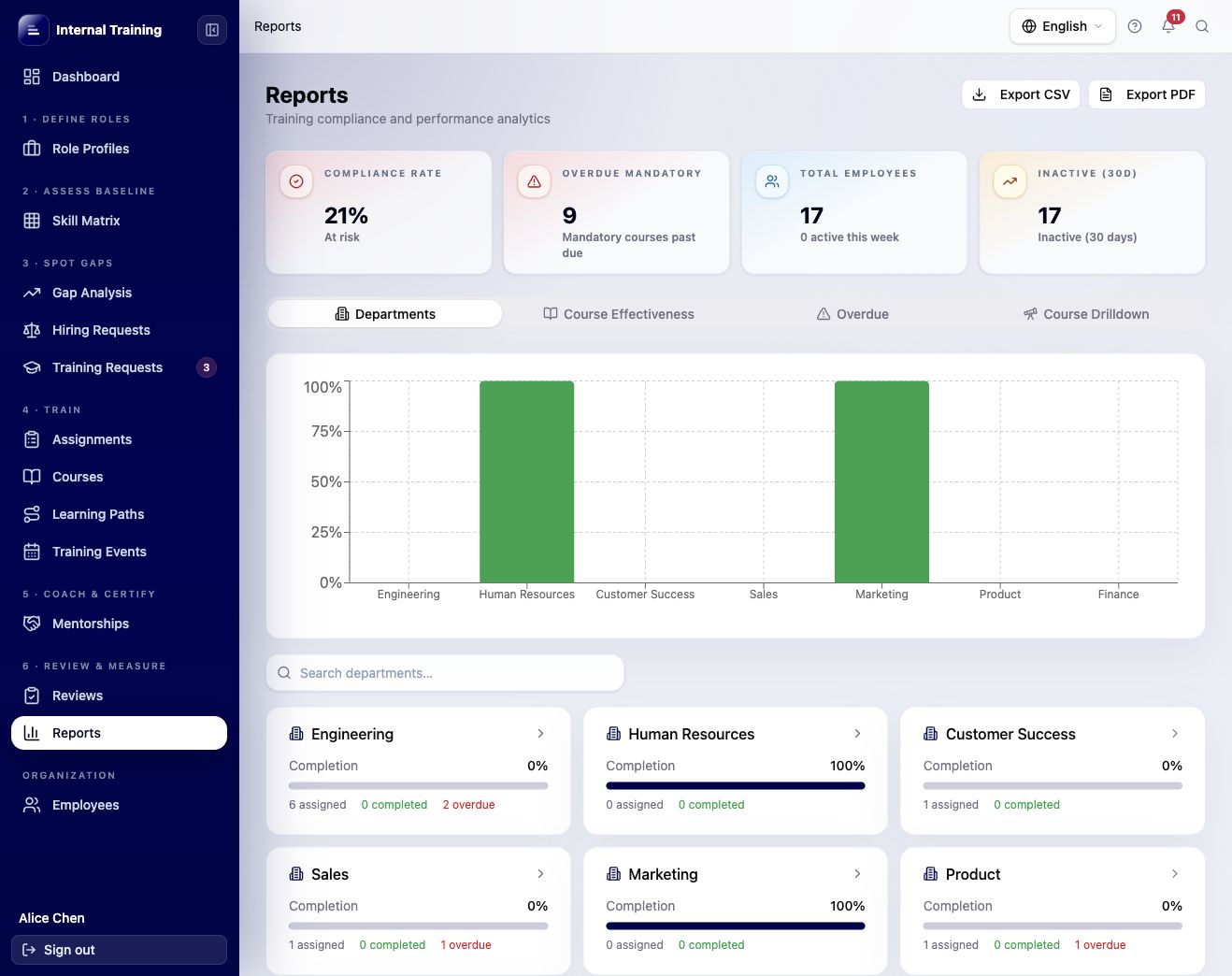Click the Training Requests badge showing 3
This screenshot has height=976, width=1232.
pos(207,367)
